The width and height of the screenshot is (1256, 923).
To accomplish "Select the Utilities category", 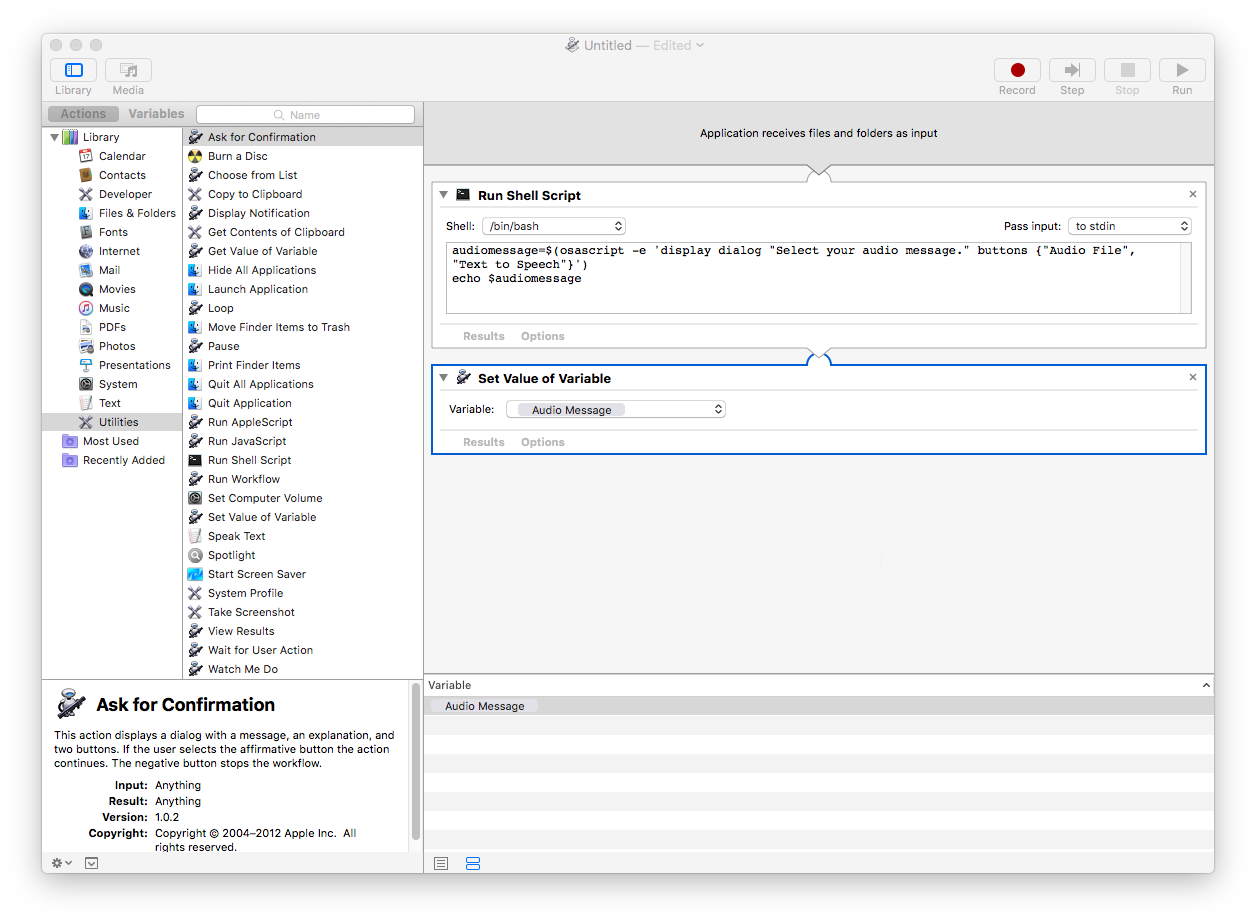I will pos(112,422).
